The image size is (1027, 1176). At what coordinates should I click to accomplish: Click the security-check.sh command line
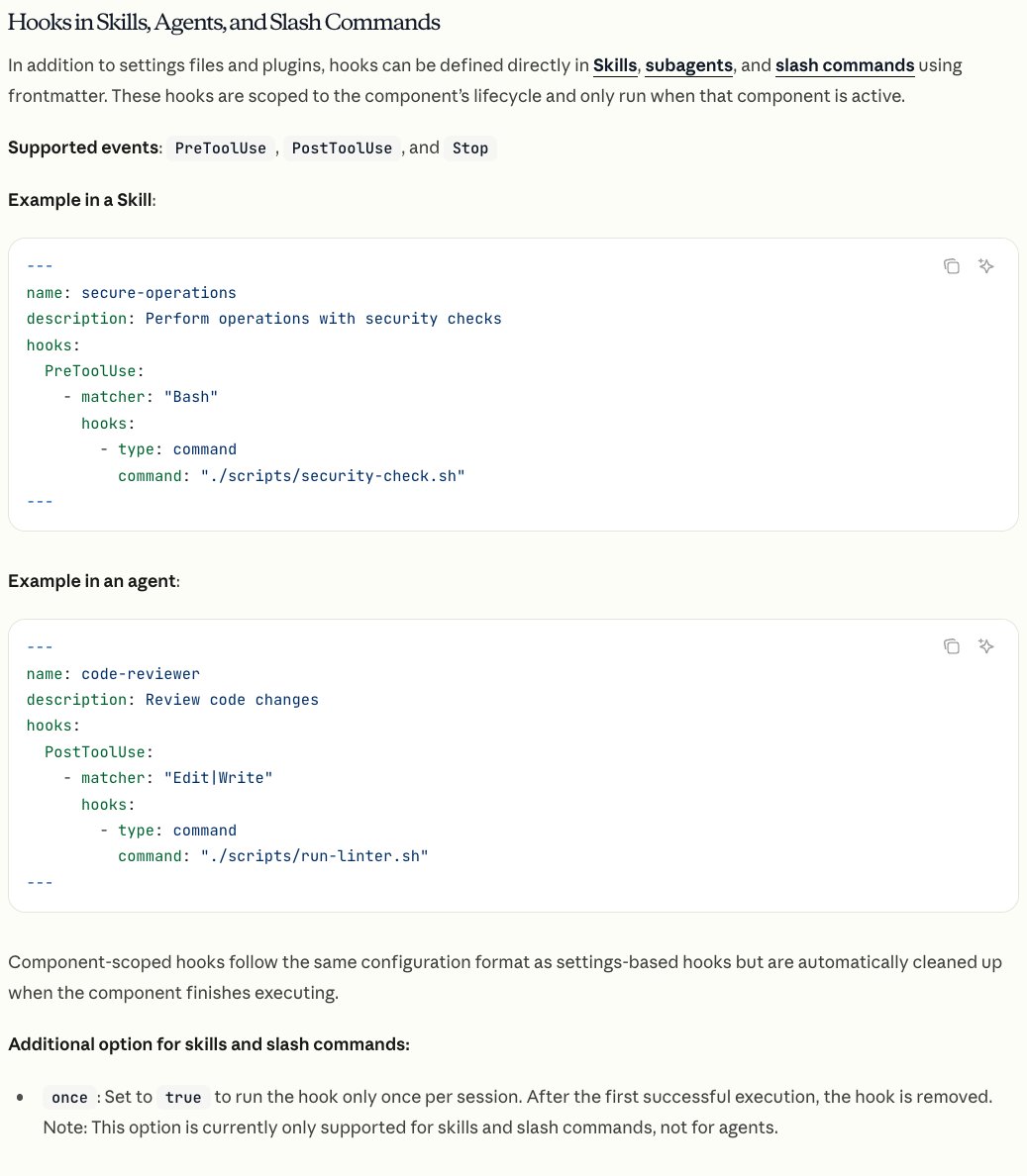pos(292,476)
